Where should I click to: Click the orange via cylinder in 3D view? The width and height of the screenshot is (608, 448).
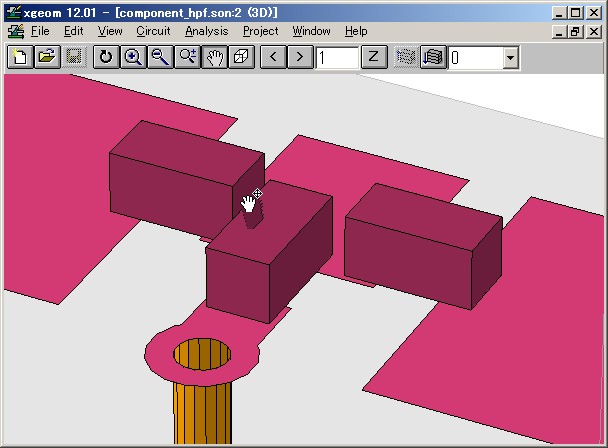(202, 411)
